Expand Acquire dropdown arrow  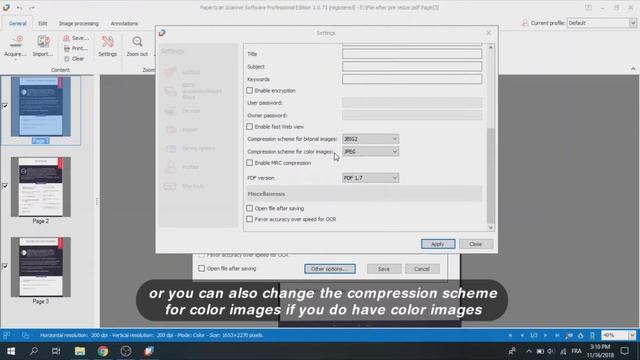click(16, 60)
